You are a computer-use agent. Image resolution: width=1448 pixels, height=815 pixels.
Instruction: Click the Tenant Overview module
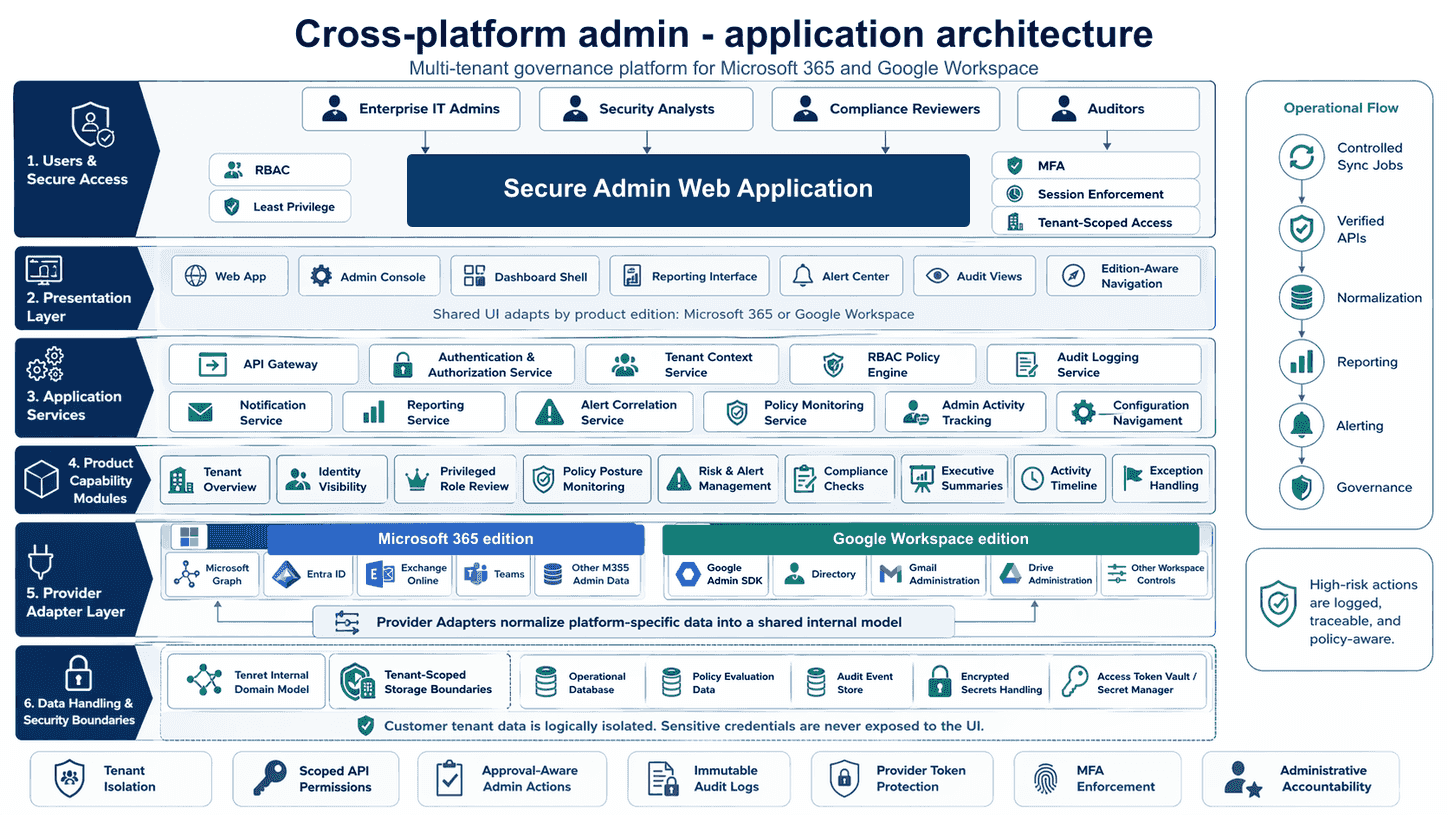point(215,479)
